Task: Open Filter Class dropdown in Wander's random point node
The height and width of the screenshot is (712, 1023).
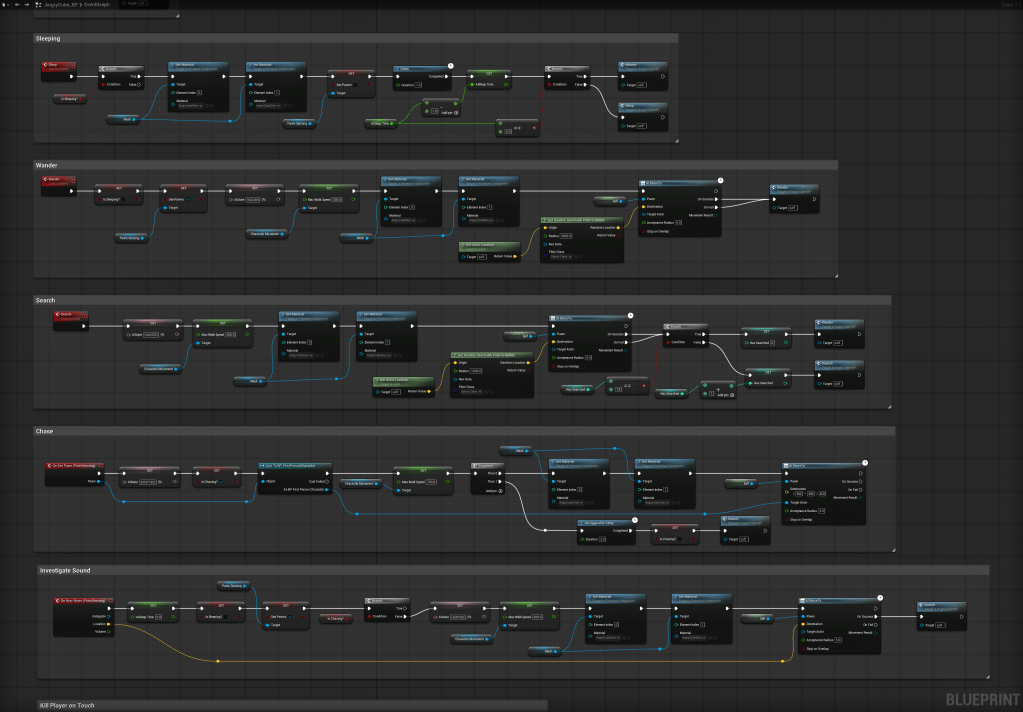Action: point(562,256)
